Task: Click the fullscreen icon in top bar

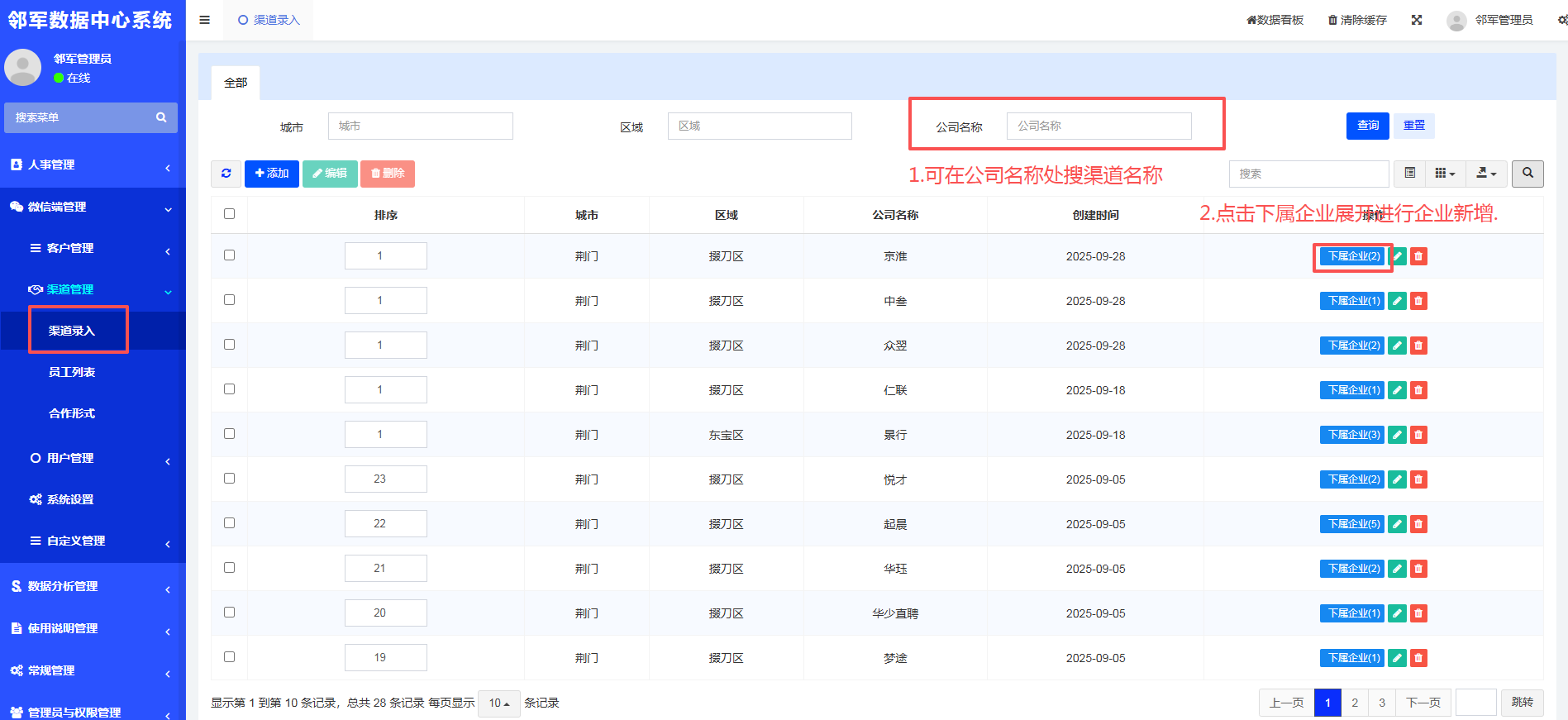Action: click(1416, 20)
